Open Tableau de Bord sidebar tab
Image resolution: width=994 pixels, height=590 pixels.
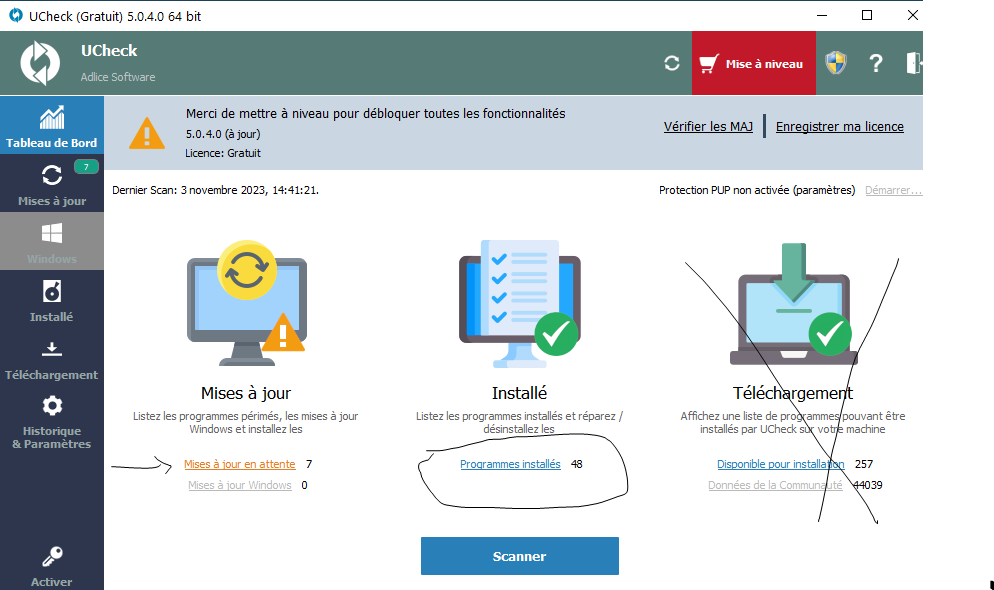(x=52, y=125)
